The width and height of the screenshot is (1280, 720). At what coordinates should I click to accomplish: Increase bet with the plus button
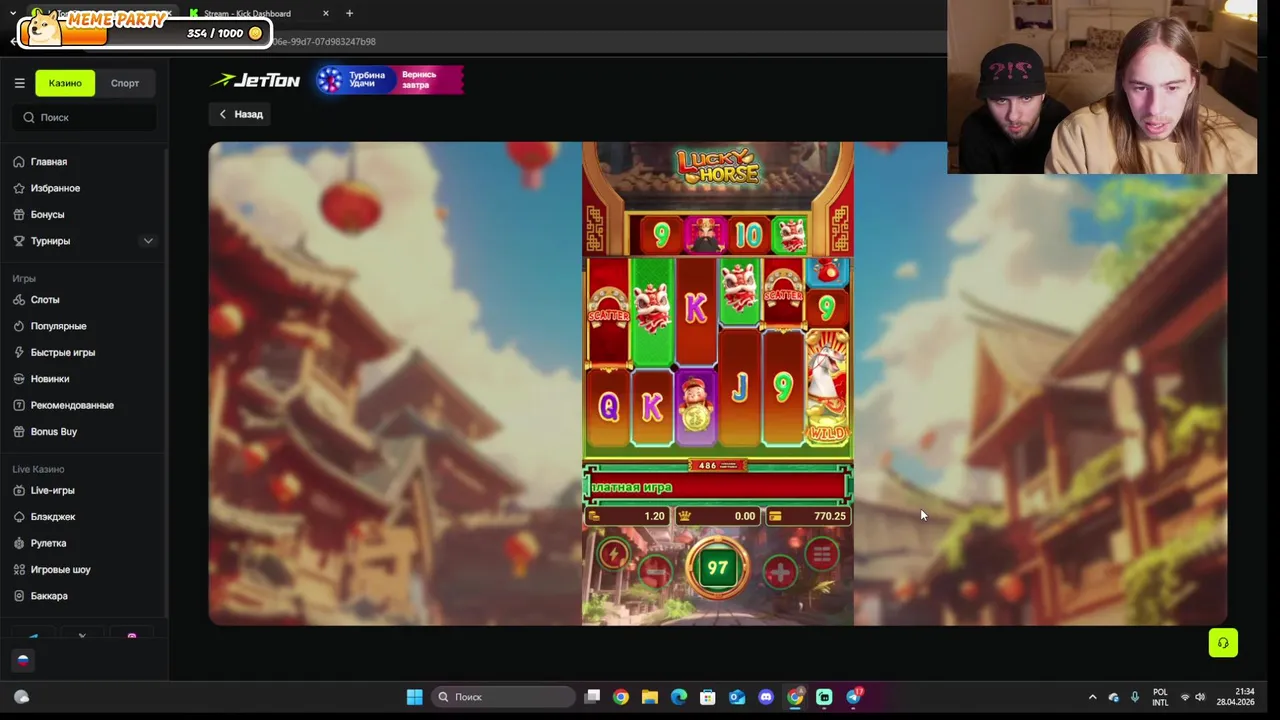(780, 572)
